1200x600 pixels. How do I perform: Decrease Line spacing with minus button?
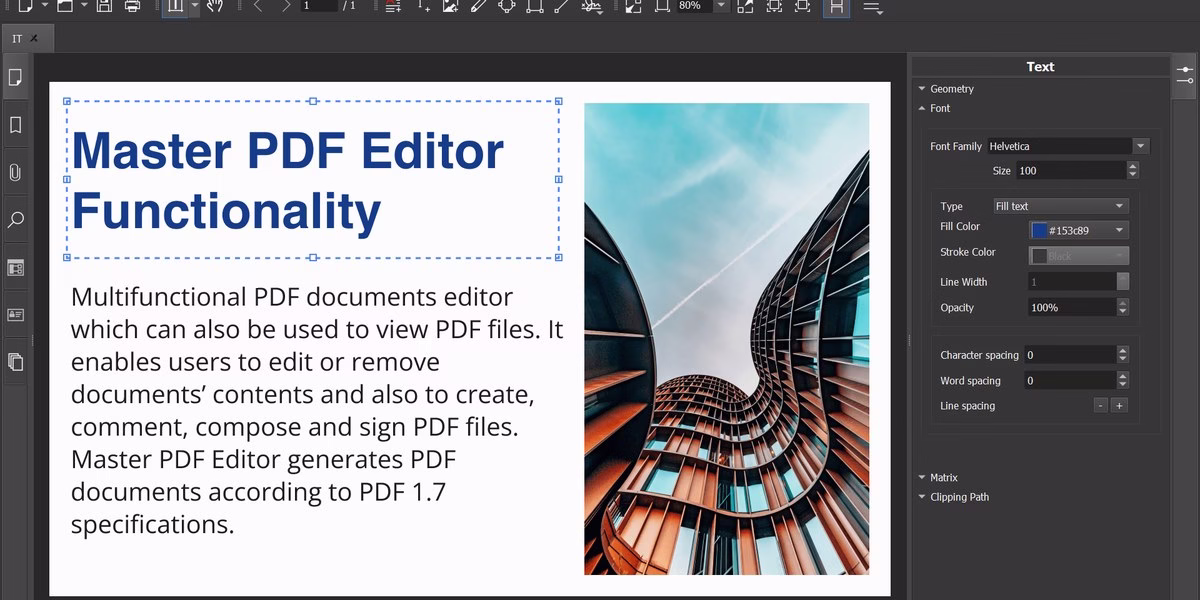[1101, 406]
